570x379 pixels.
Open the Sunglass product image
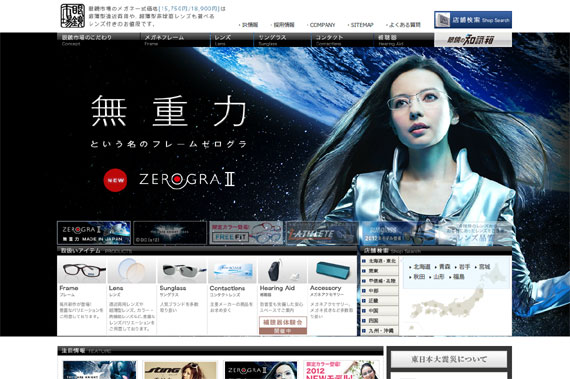coord(182,270)
